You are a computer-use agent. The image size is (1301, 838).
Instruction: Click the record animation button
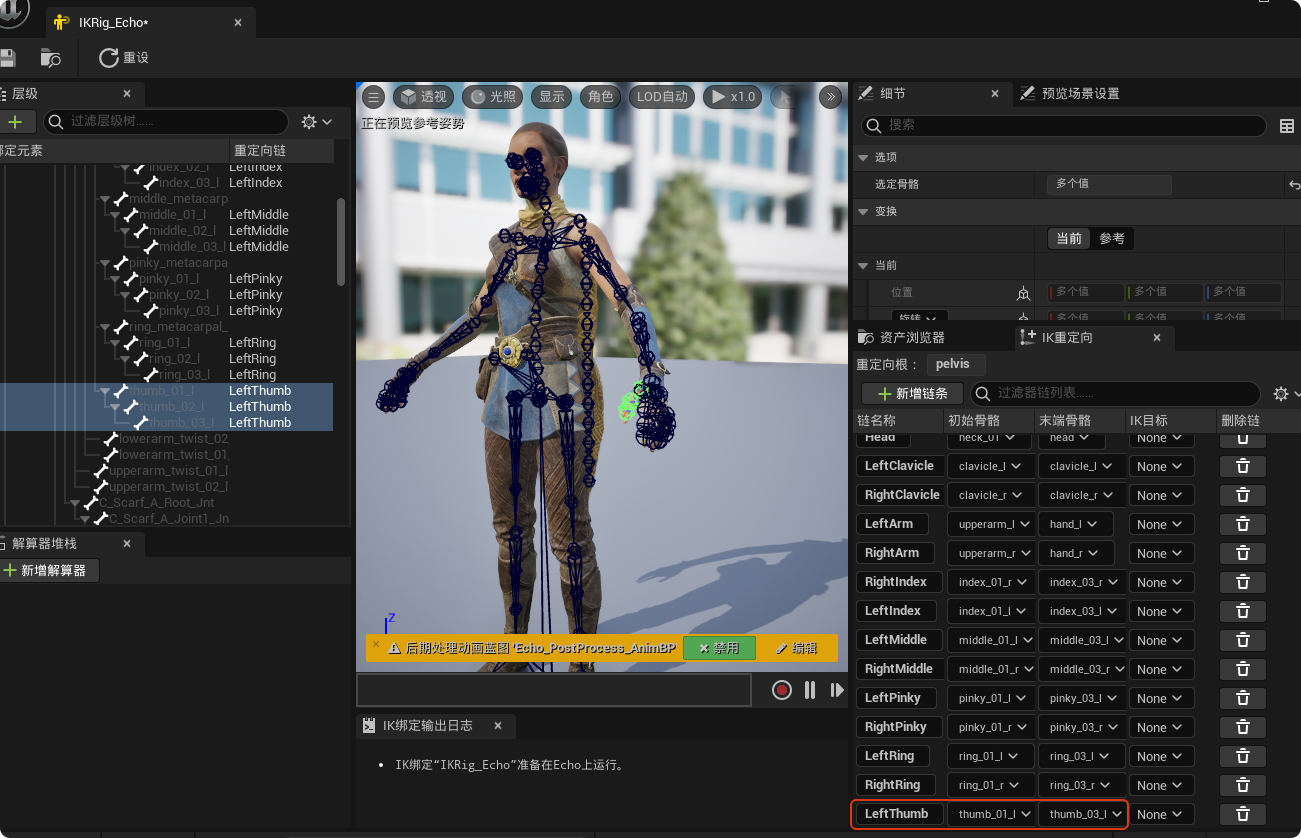click(782, 690)
